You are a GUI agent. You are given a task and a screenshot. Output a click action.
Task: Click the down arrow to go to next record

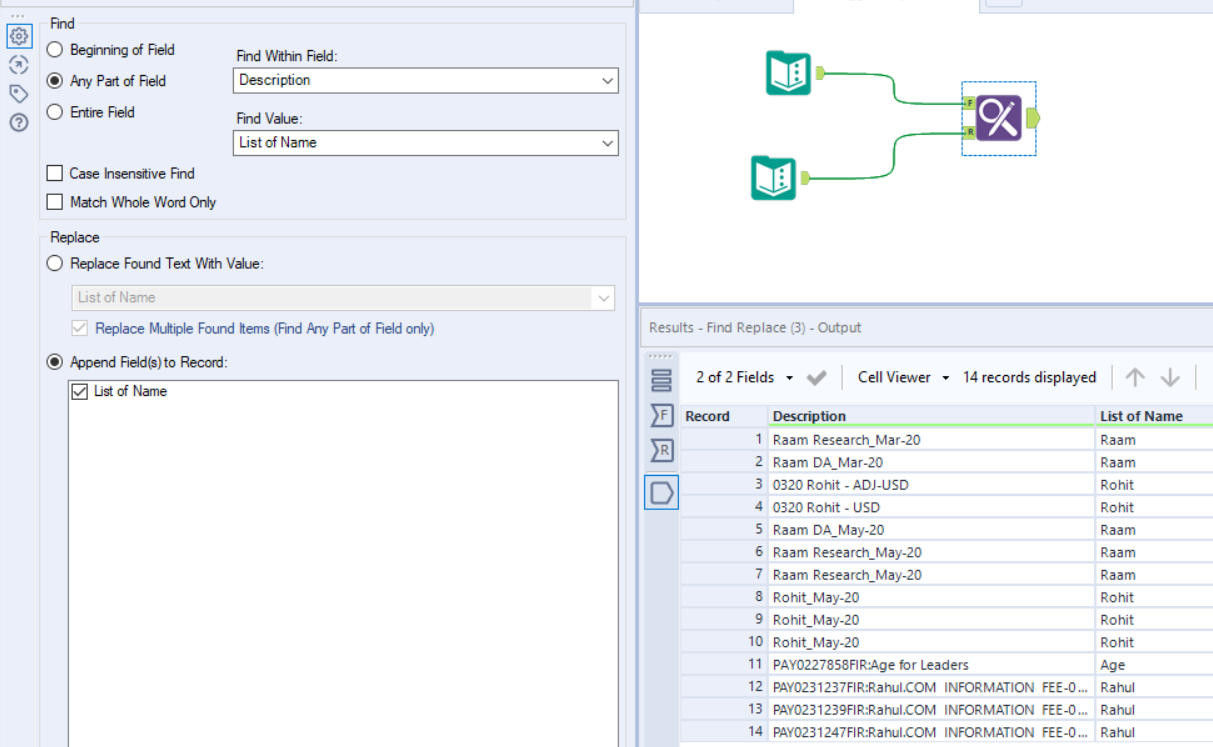[x=1170, y=377]
